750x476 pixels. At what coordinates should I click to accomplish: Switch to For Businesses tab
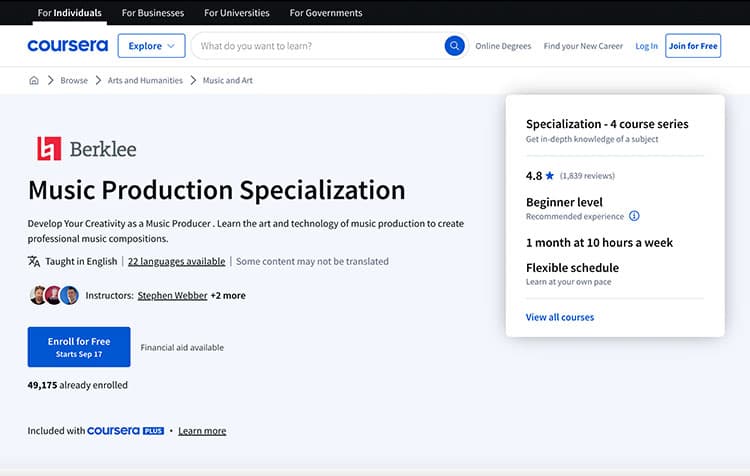[x=153, y=13]
